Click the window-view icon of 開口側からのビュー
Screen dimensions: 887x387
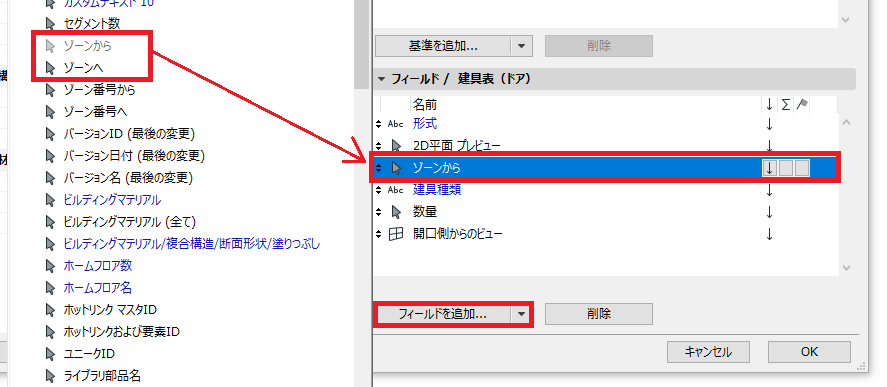pyautogui.click(x=396, y=233)
